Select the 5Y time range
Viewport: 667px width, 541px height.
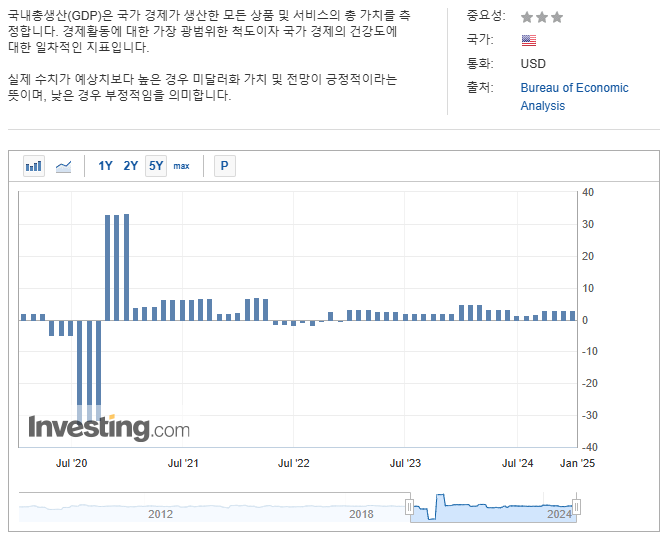tap(156, 166)
